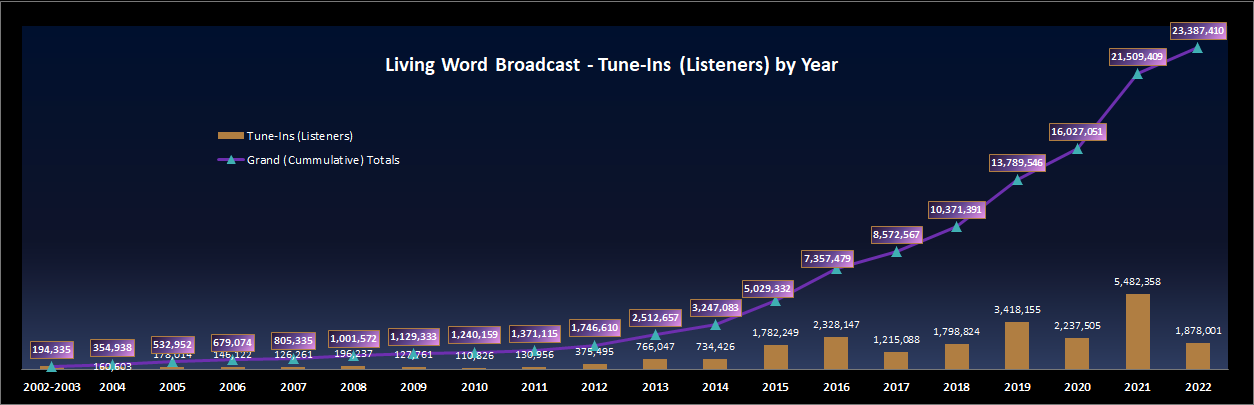
Task: Select the cumulative data label 1,001,572
Action: point(354,339)
